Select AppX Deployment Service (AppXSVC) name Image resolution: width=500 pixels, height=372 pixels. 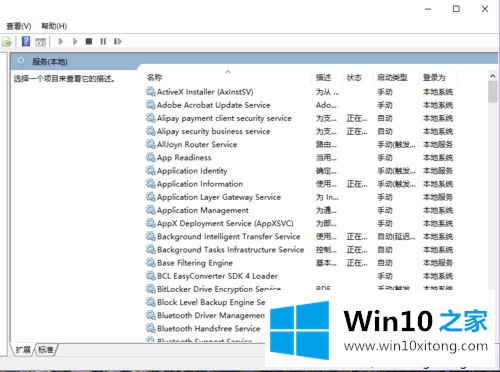tap(225, 223)
